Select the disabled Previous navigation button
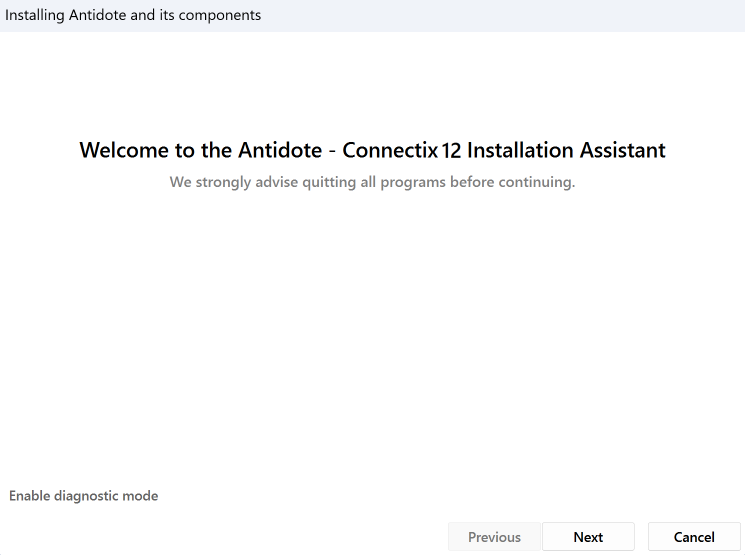Image resolution: width=745 pixels, height=555 pixels. point(494,537)
